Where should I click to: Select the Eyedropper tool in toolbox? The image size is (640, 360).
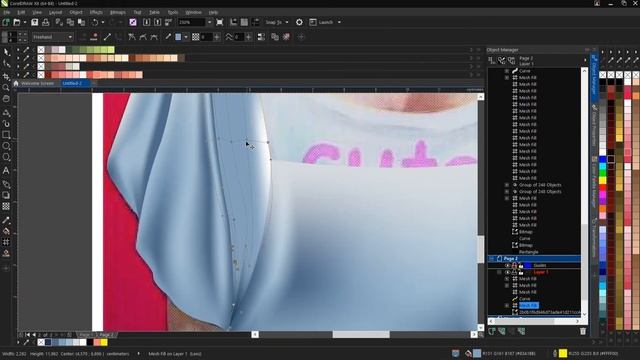[x=6, y=220]
